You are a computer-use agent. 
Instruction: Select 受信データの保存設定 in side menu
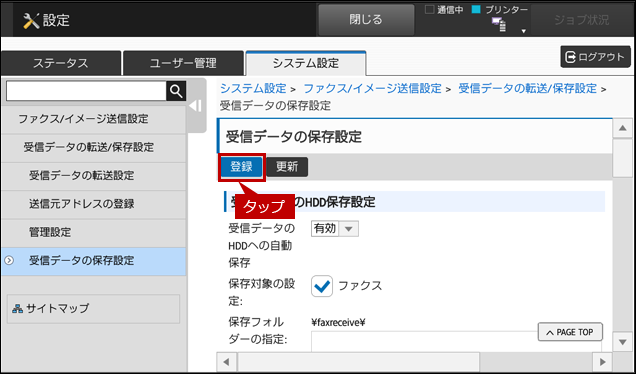tap(94, 261)
